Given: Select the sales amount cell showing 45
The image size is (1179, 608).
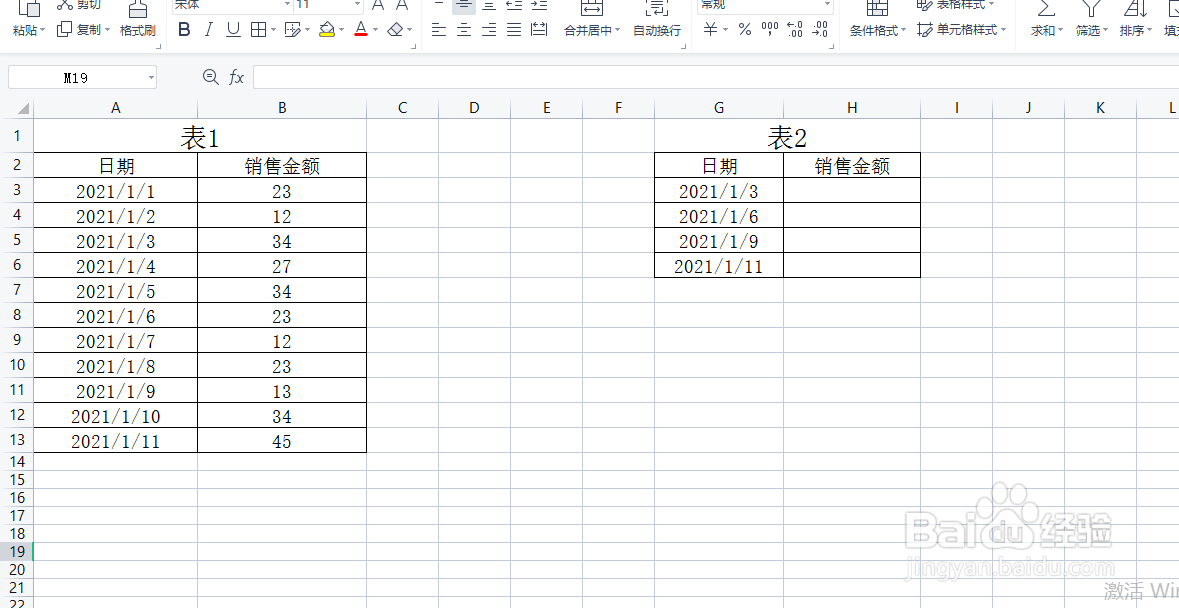Looking at the screenshot, I should tap(282, 441).
